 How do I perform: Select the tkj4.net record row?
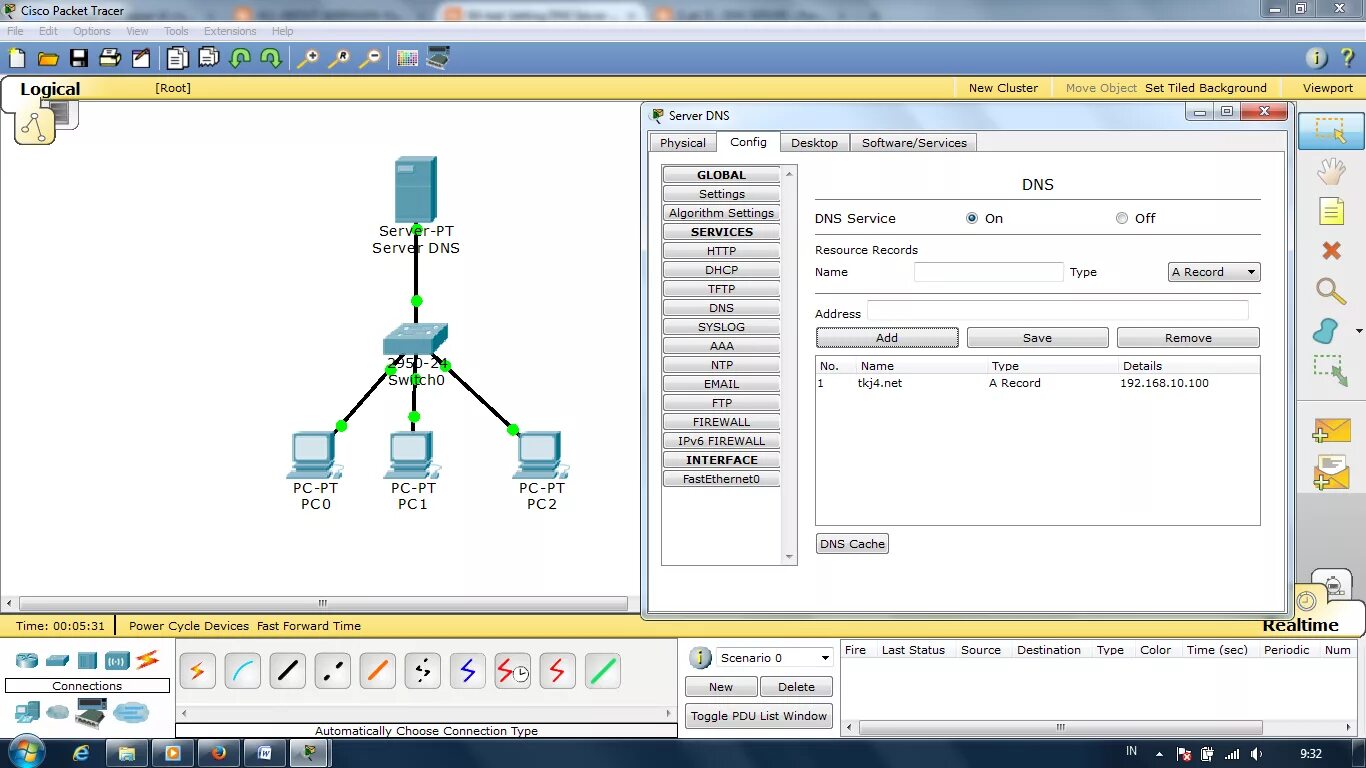1037,383
